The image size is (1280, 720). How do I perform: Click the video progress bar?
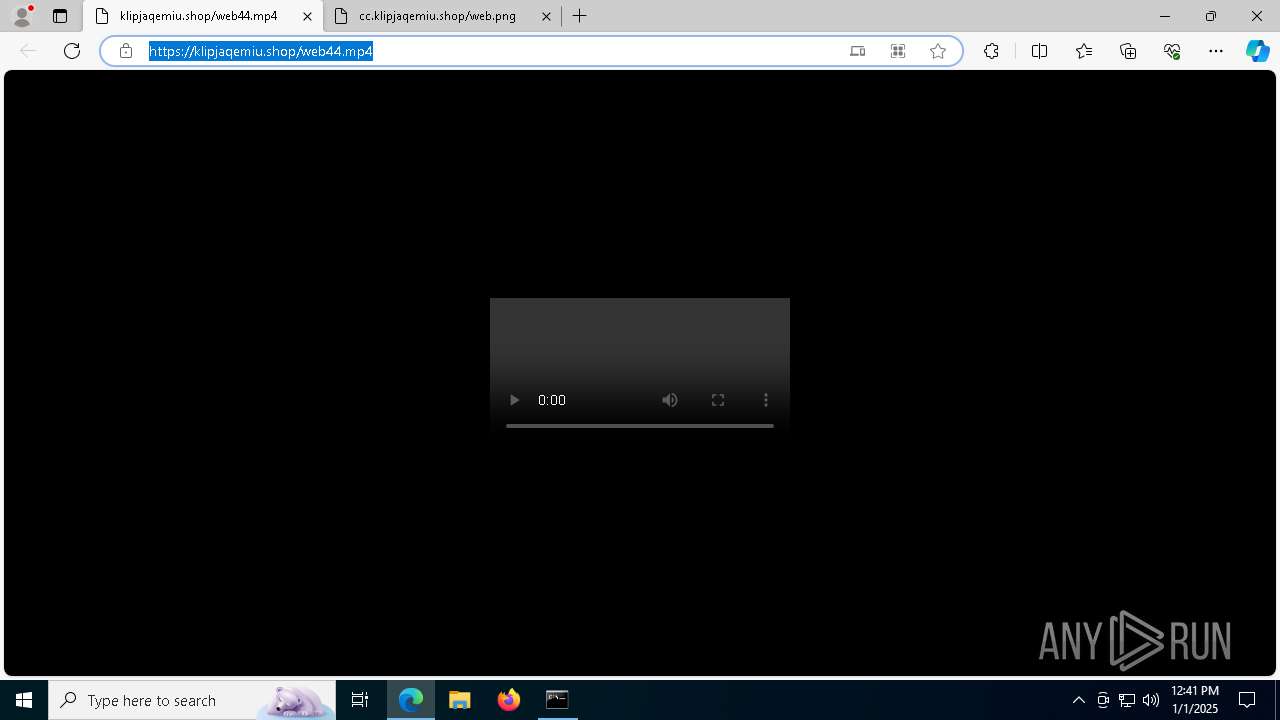tap(640, 426)
